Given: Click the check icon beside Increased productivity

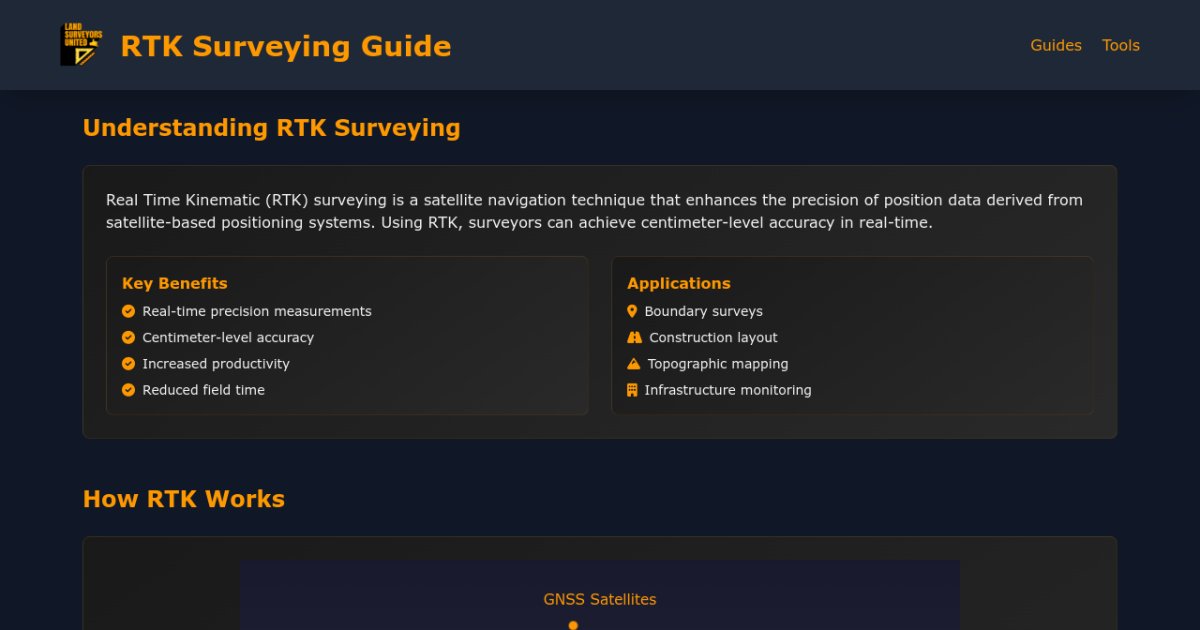Looking at the screenshot, I should pyautogui.click(x=128, y=364).
